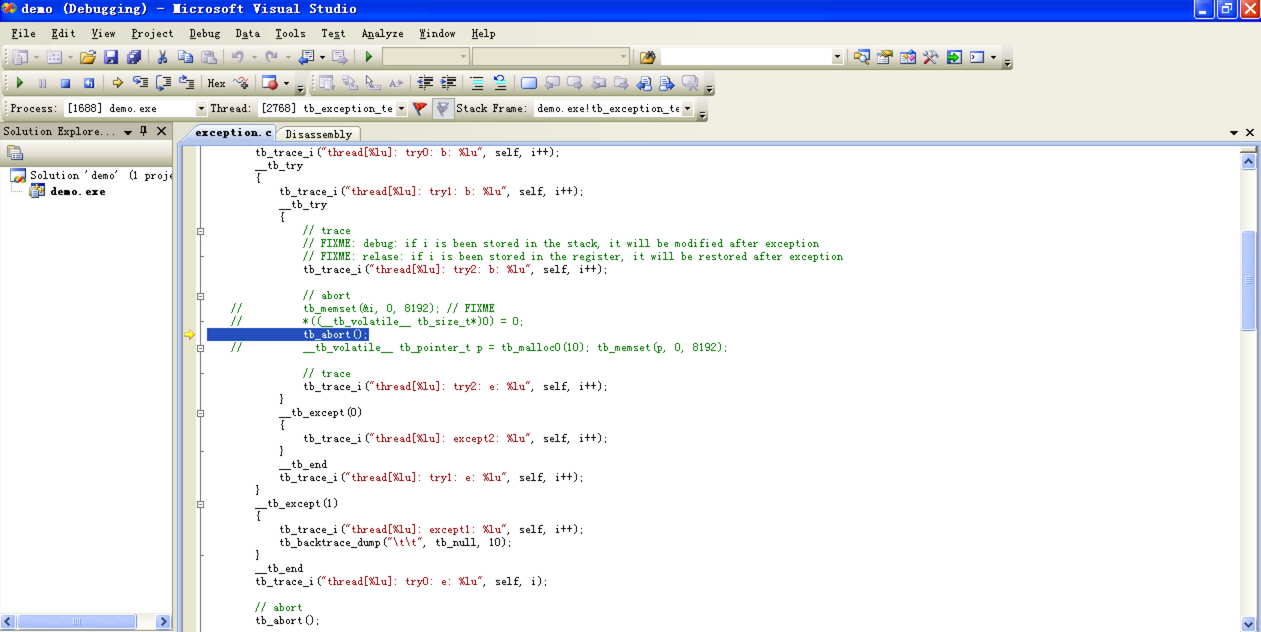
Task: Open the Stack Frame dropdown
Action: [x=688, y=108]
